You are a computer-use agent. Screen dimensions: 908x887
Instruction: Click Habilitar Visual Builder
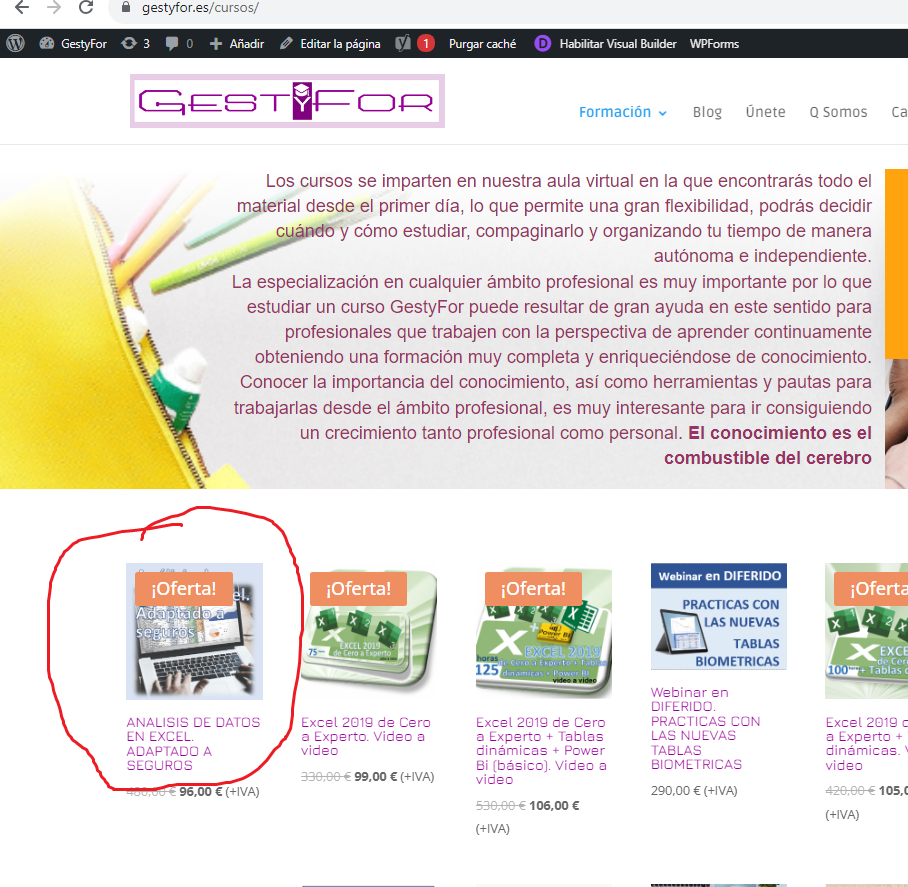[x=618, y=43]
